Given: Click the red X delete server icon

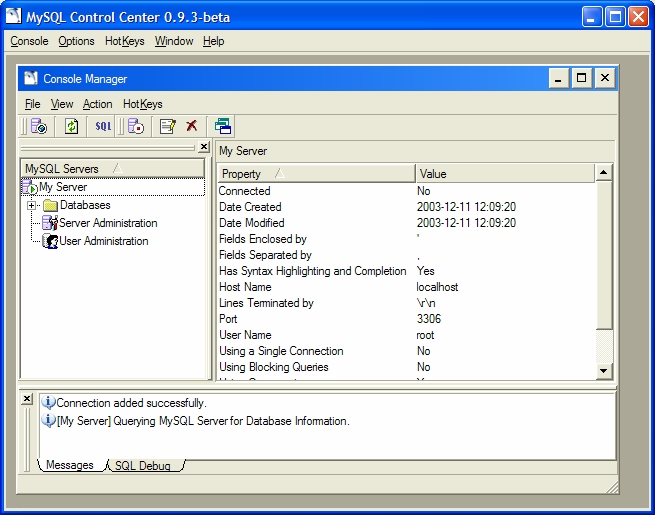Looking at the screenshot, I should [x=192, y=125].
